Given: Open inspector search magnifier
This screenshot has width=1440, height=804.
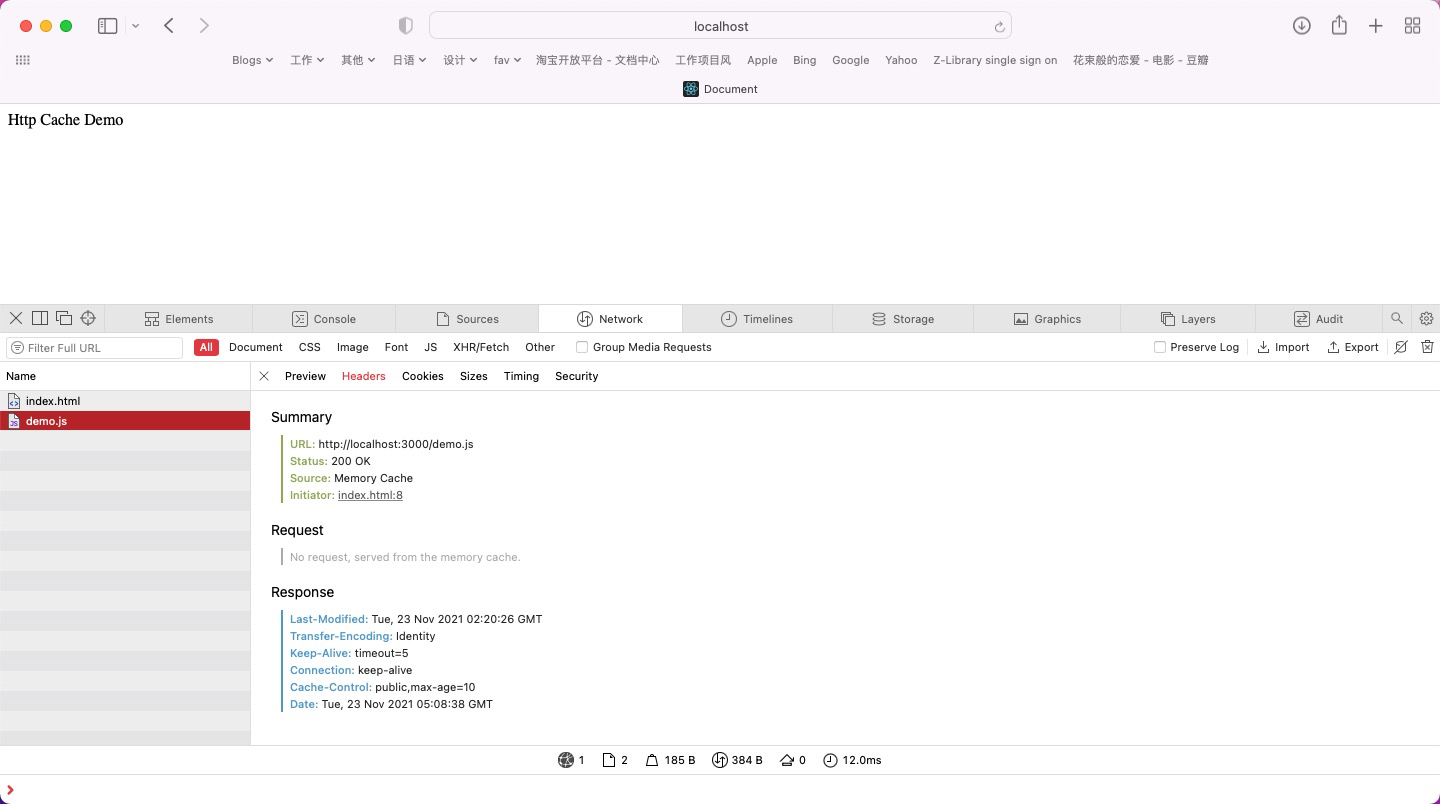Looking at the screenshot, I should pos(1396,318).
